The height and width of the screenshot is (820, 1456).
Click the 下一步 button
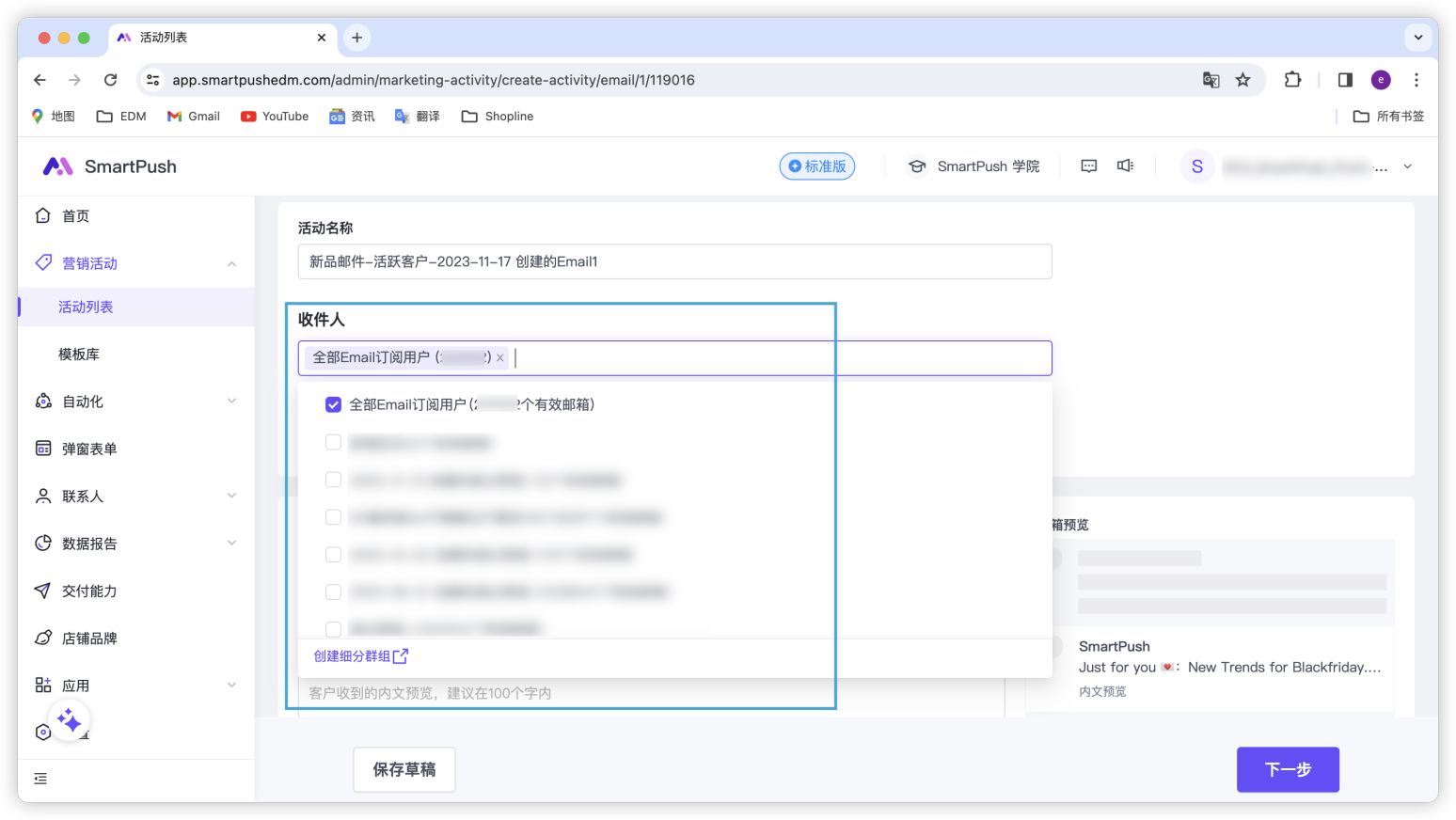[1287, 769]
